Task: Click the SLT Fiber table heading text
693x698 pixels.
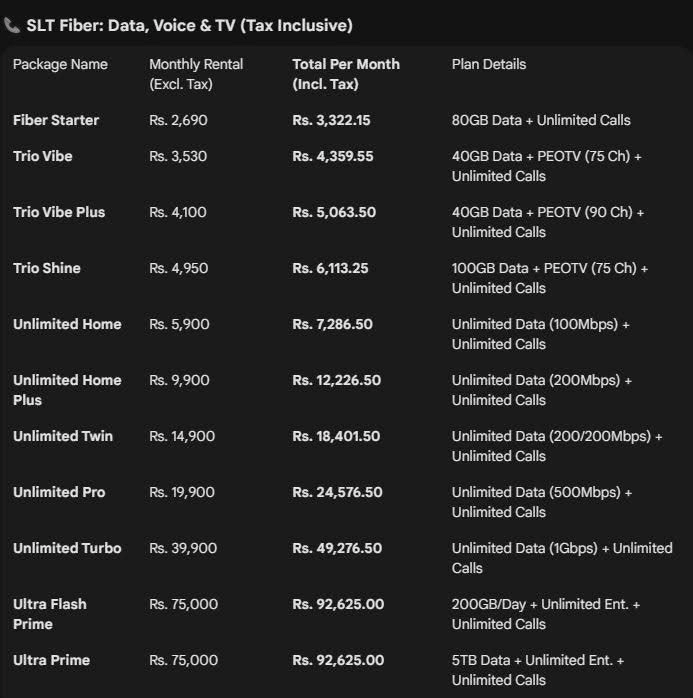Action: click(x=189, y=26)
